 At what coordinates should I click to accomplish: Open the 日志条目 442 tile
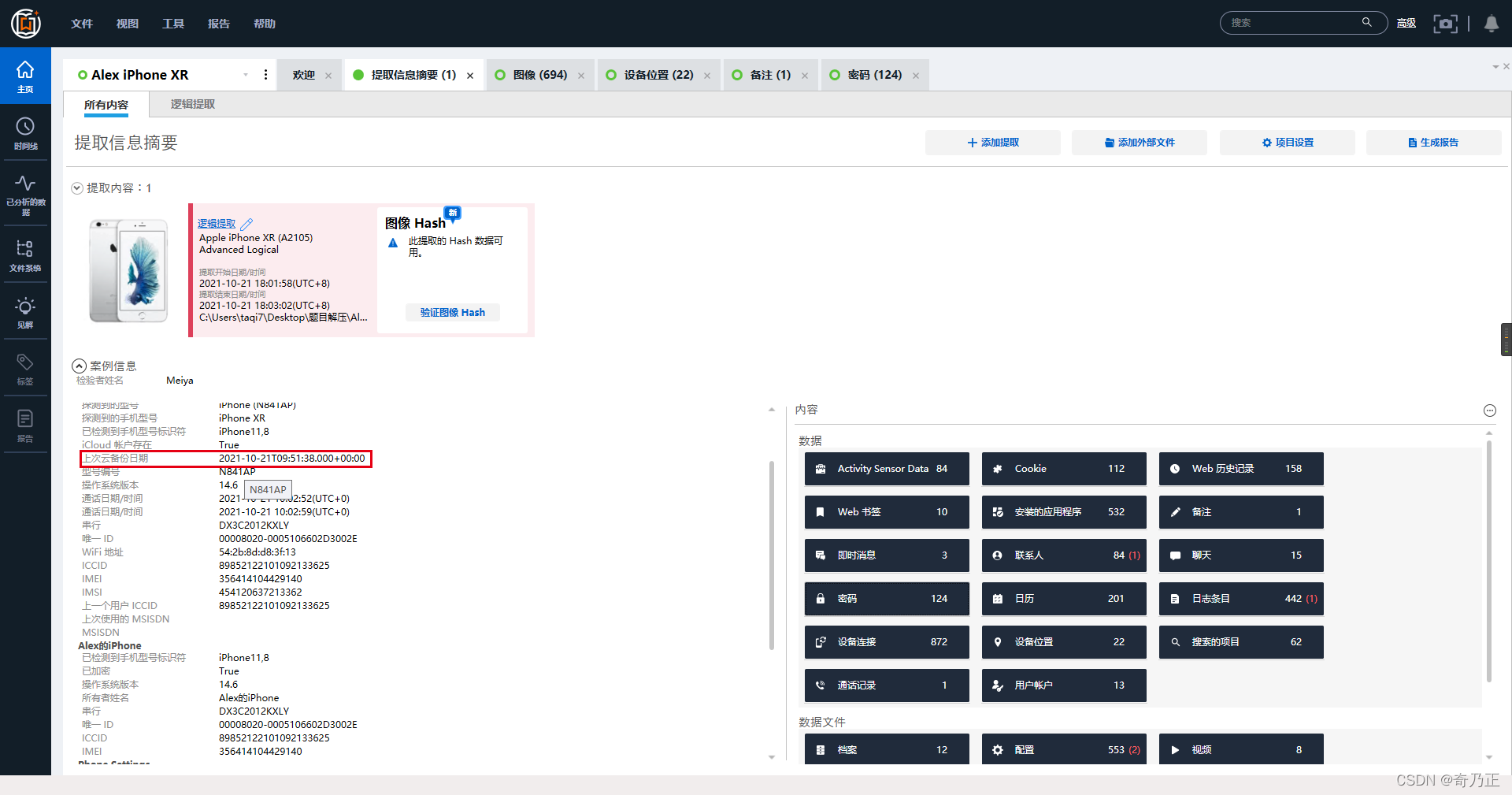click(1241, 599)
